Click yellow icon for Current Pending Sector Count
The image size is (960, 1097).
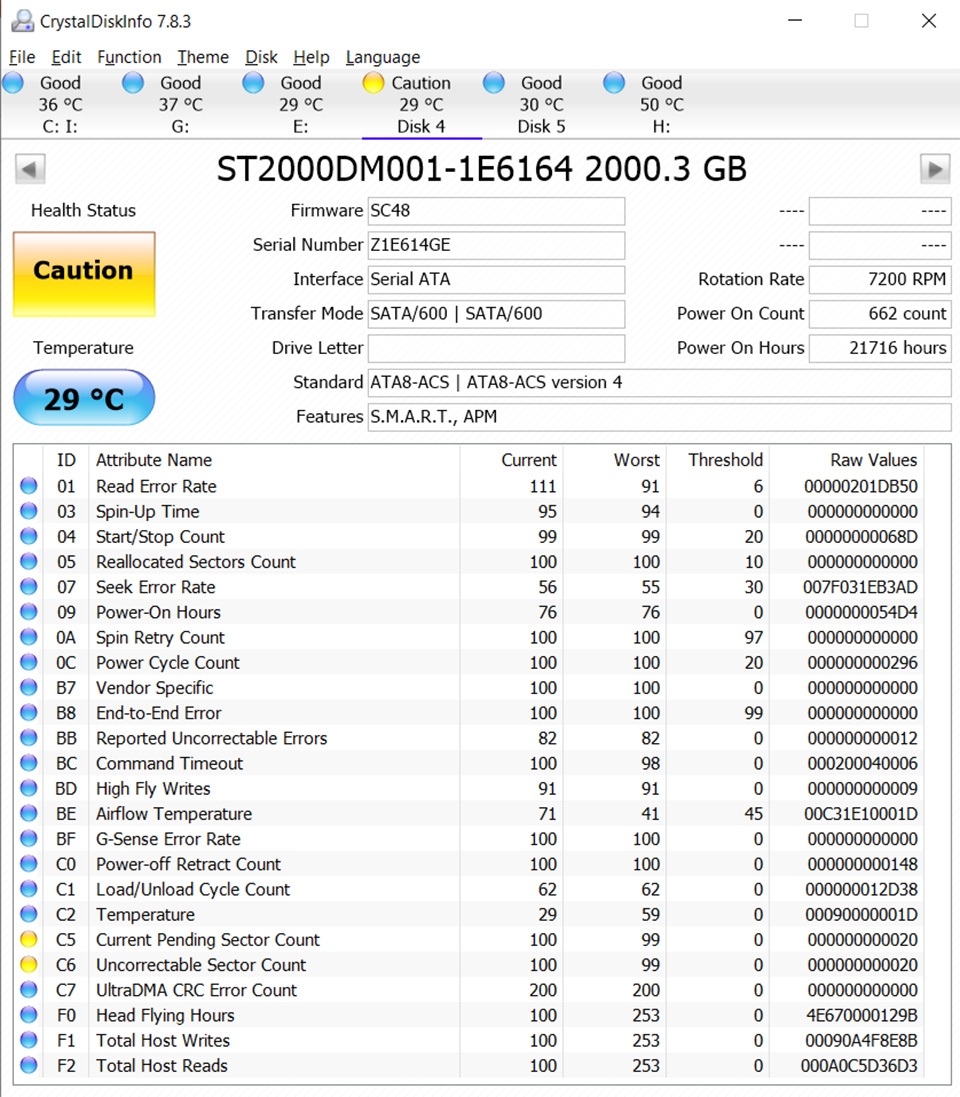(x=29, y=940)
